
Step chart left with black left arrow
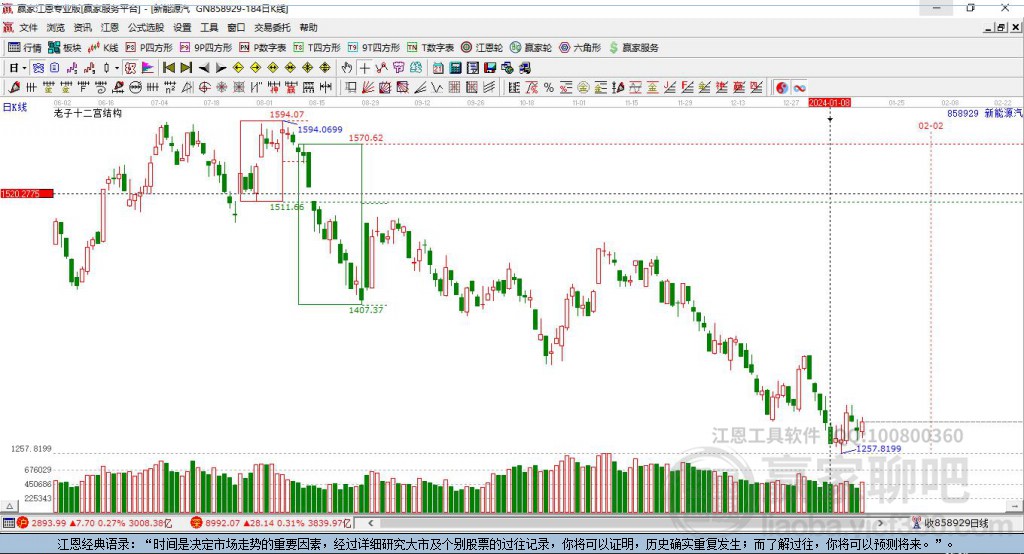(x=204, y=68)
